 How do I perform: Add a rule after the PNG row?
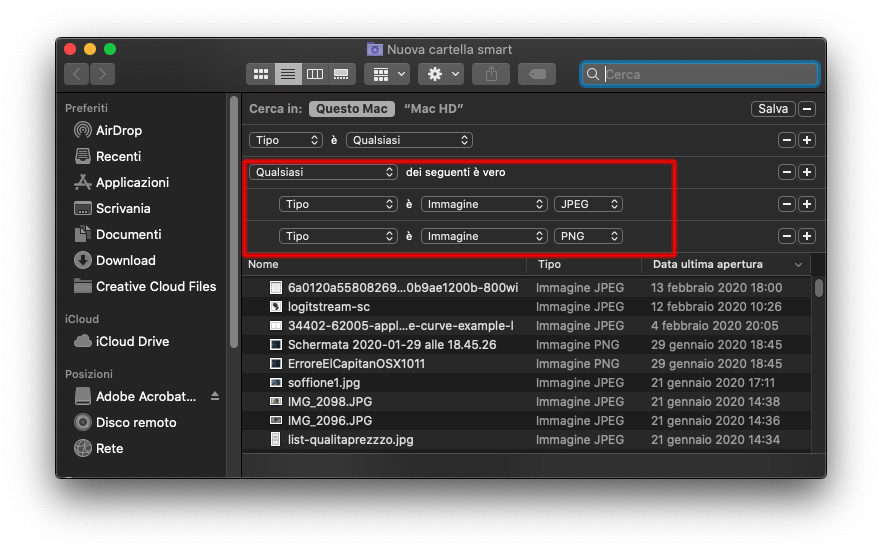[x=807, y=236]
